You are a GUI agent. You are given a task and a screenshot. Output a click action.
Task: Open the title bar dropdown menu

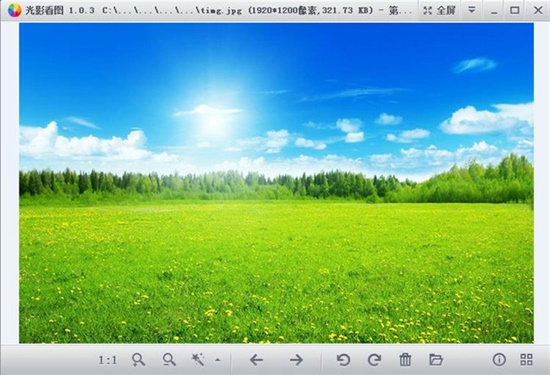click(472, 10)
